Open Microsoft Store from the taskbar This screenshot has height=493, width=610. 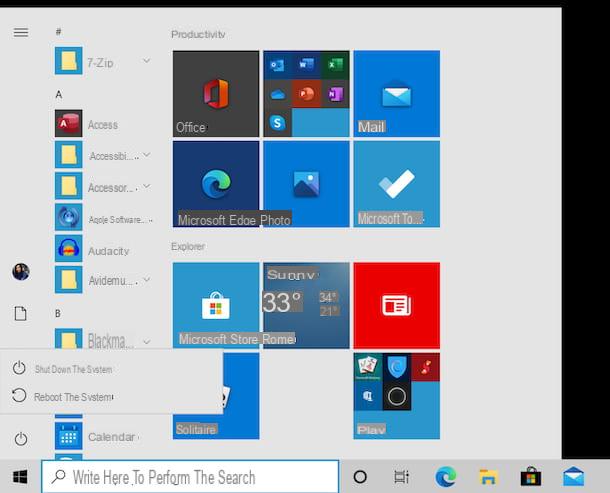pos(531,476)
